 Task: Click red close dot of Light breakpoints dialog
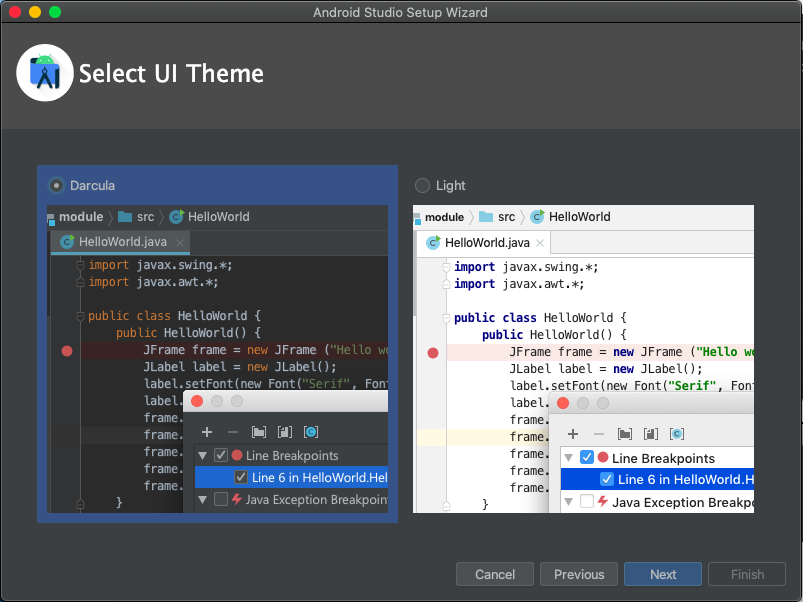(x=563, y=403)
